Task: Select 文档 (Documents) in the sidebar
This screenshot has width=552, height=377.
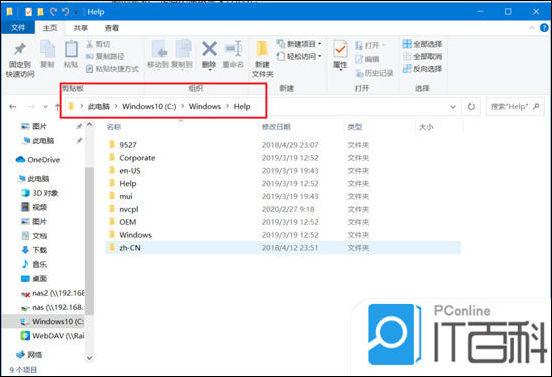Action: [x=34, y=235]
